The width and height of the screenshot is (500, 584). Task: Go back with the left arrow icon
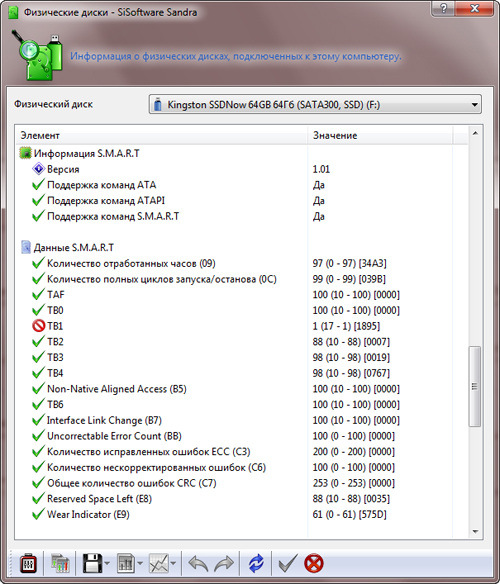pyautogui.click(x=198, y=564)
